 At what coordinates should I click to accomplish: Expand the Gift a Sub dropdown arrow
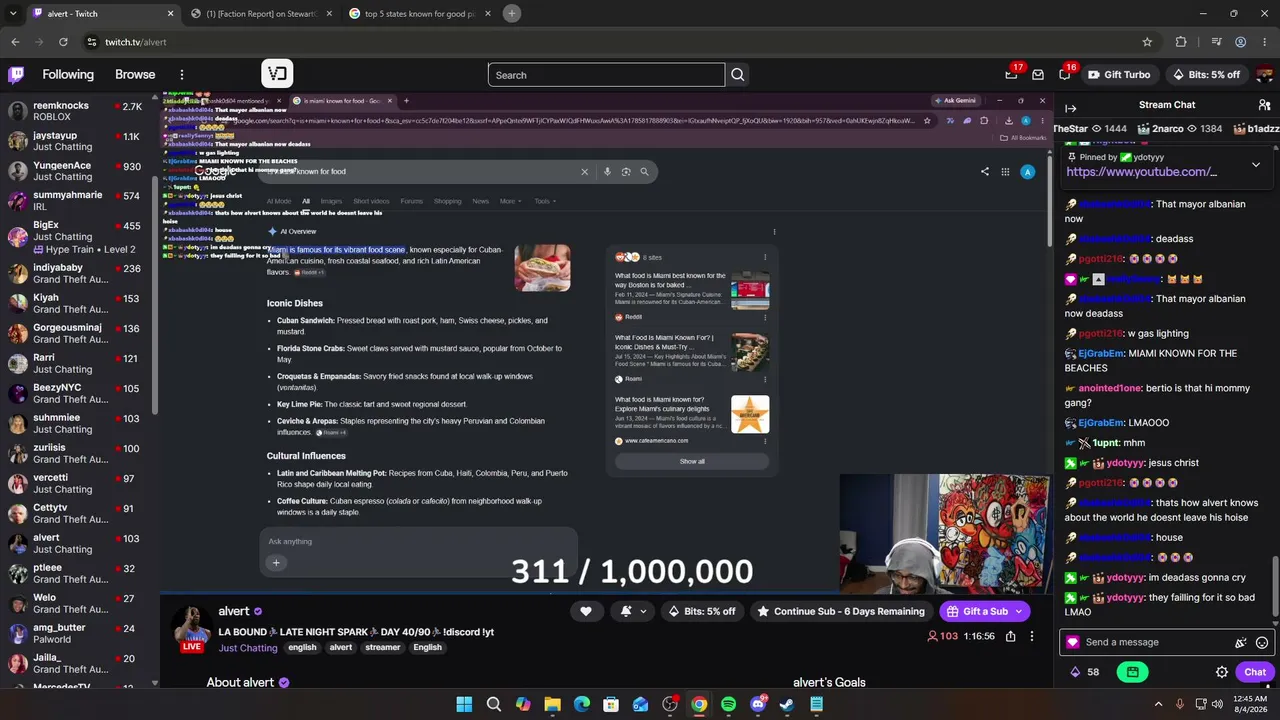point(1019,611)
